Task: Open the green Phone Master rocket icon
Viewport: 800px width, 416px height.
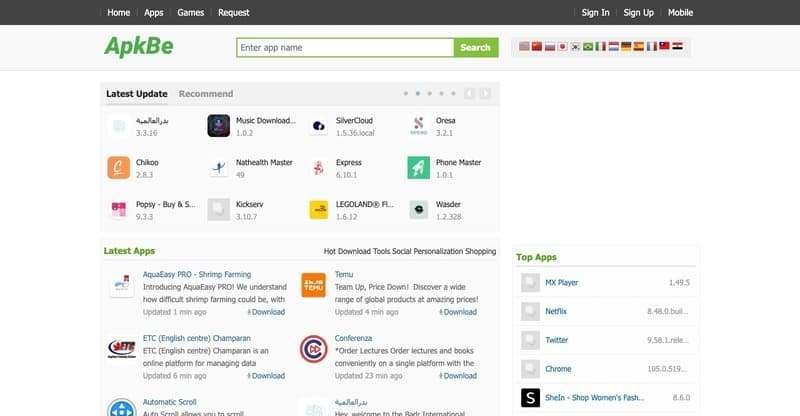Action: (418, 168)
